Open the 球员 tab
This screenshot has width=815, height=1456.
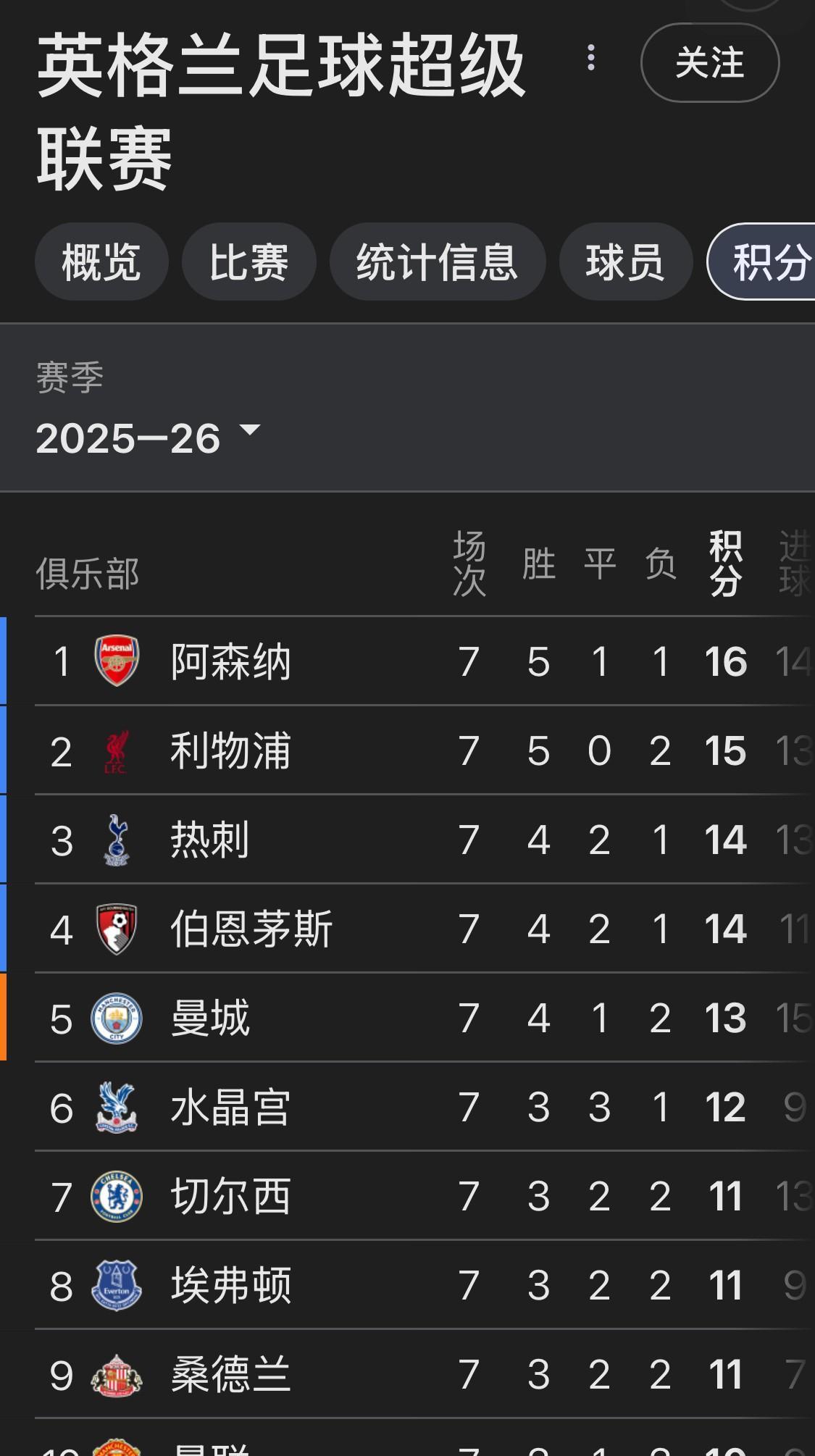coord(625,262)
